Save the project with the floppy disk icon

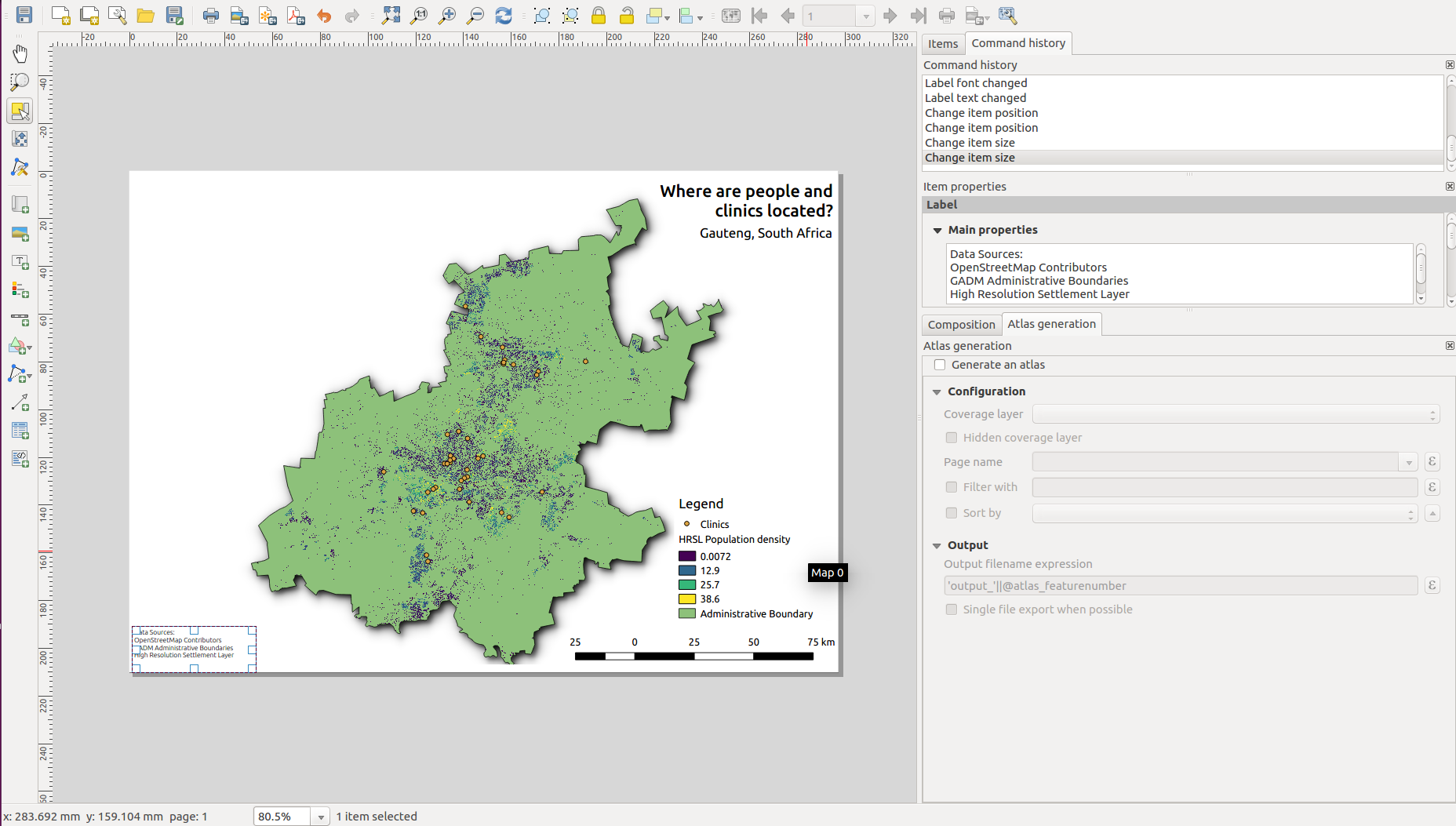(24, 15)
